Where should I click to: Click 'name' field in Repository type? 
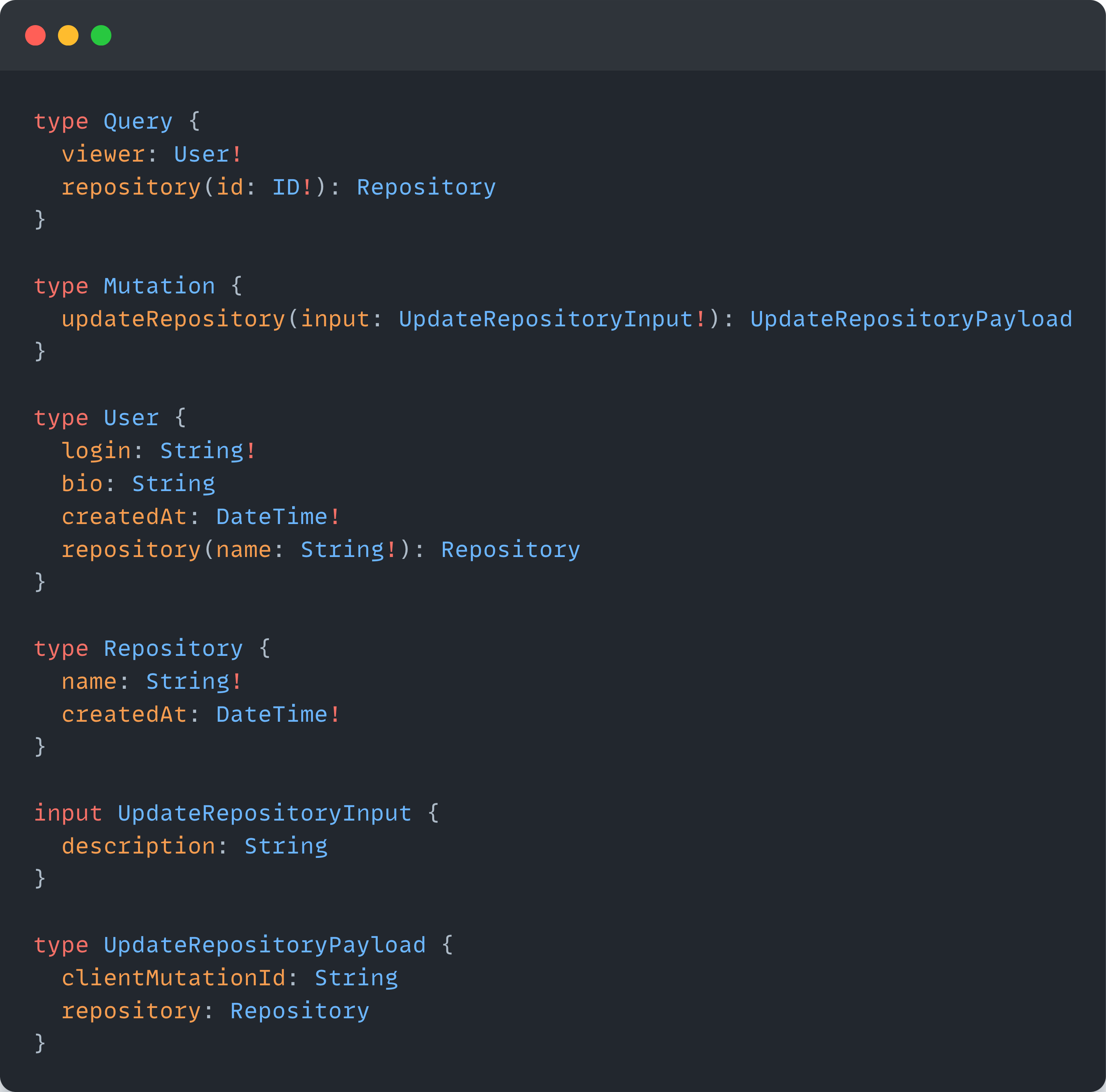pos(89,681)
